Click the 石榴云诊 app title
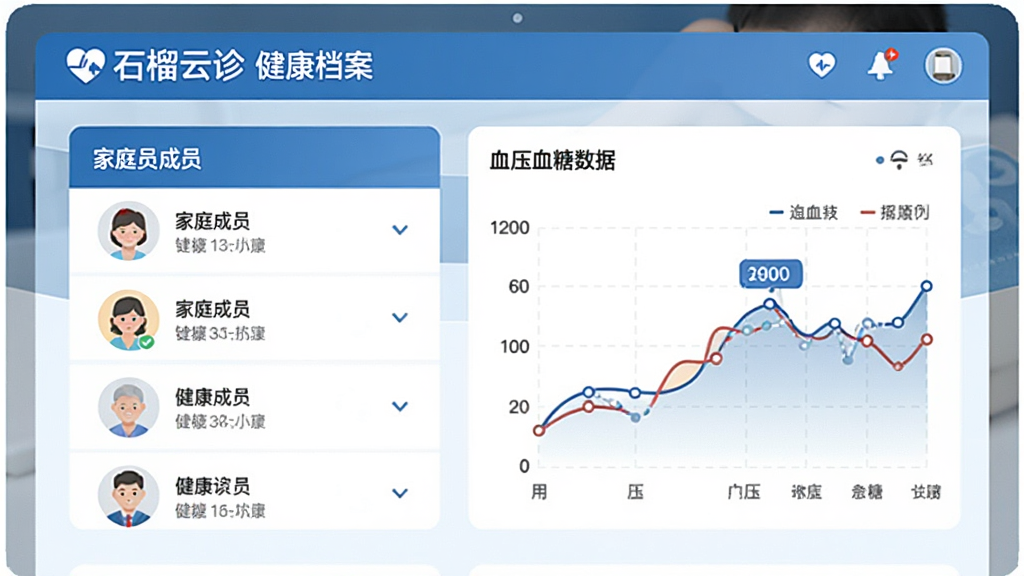The image size is (1024, 576). 178,65
